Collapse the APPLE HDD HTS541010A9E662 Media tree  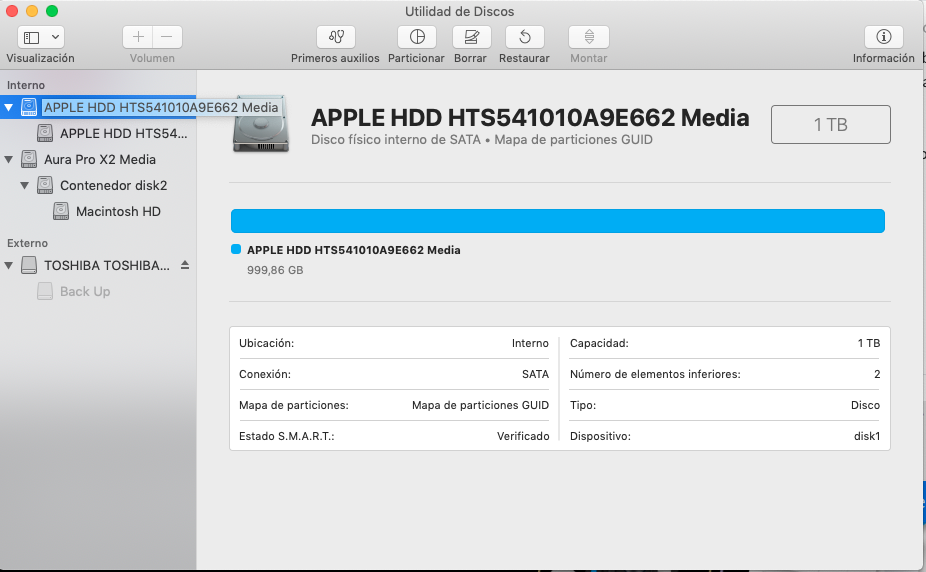tap(9, 107)
